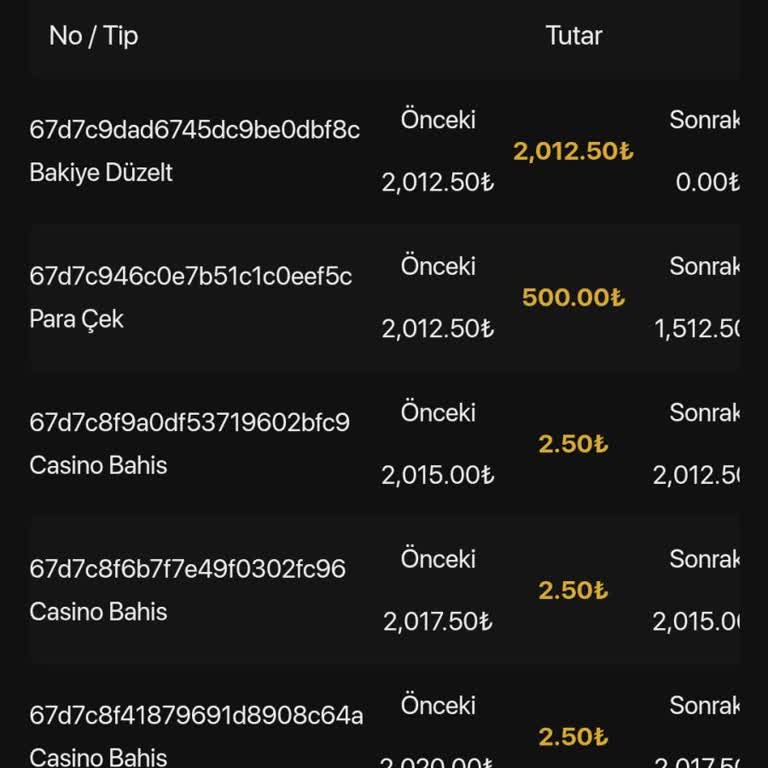Select transaction ID ending in 0302fc96

pyautogui.click(x=188, y=569)
